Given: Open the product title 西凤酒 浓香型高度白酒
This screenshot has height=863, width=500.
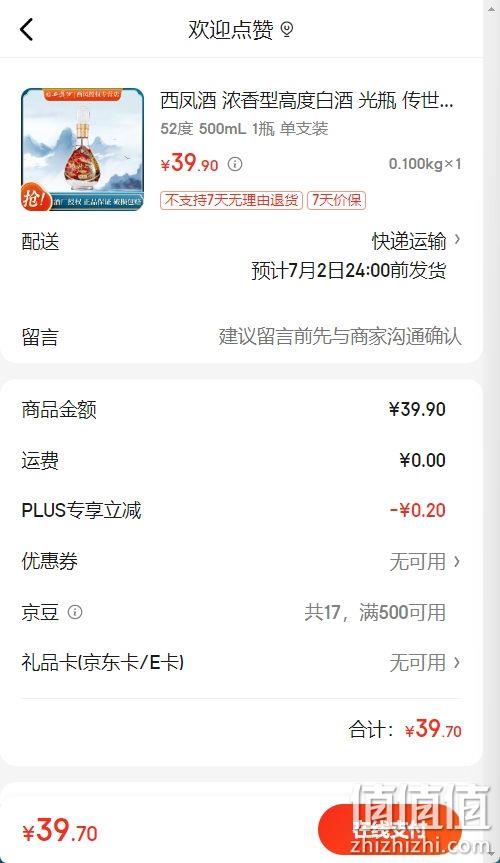Looking at the screenshot, I should pyautogui.click(x=307, y=101).
